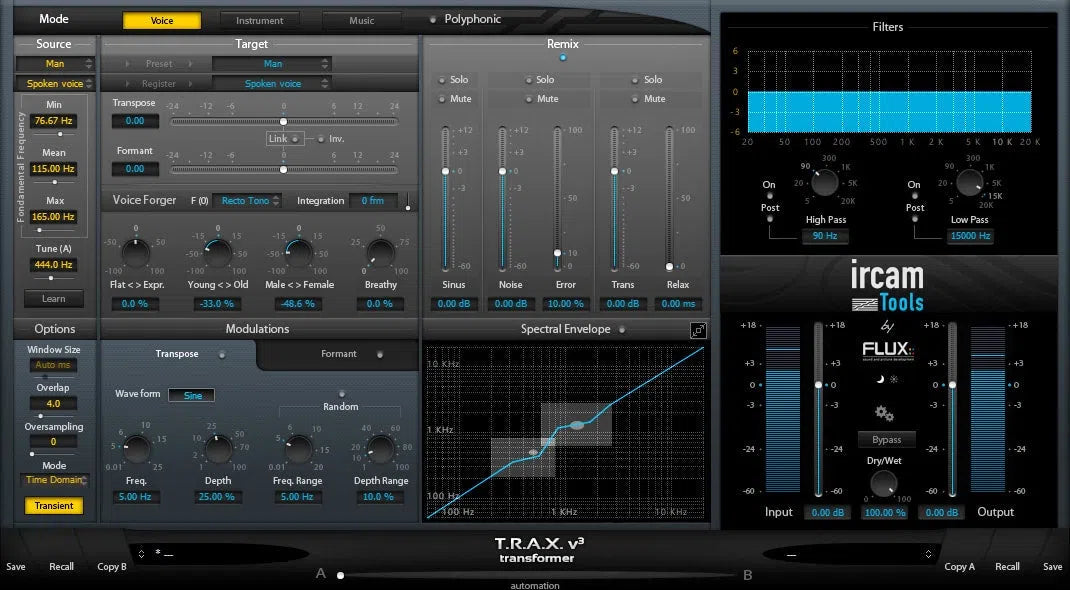1070x590 pixels.
Task: Switch to light theme via sun icon
Action: [x=894, y=379]
